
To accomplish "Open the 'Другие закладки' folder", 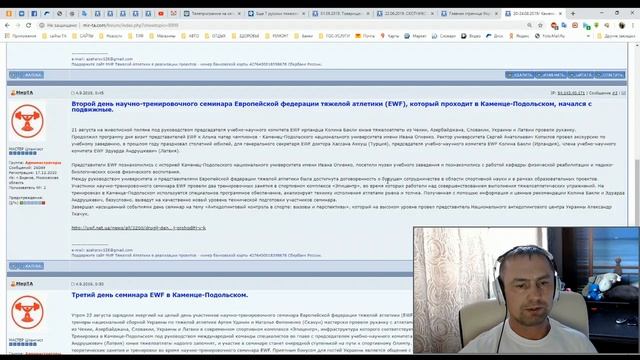I will pos(616,36).
